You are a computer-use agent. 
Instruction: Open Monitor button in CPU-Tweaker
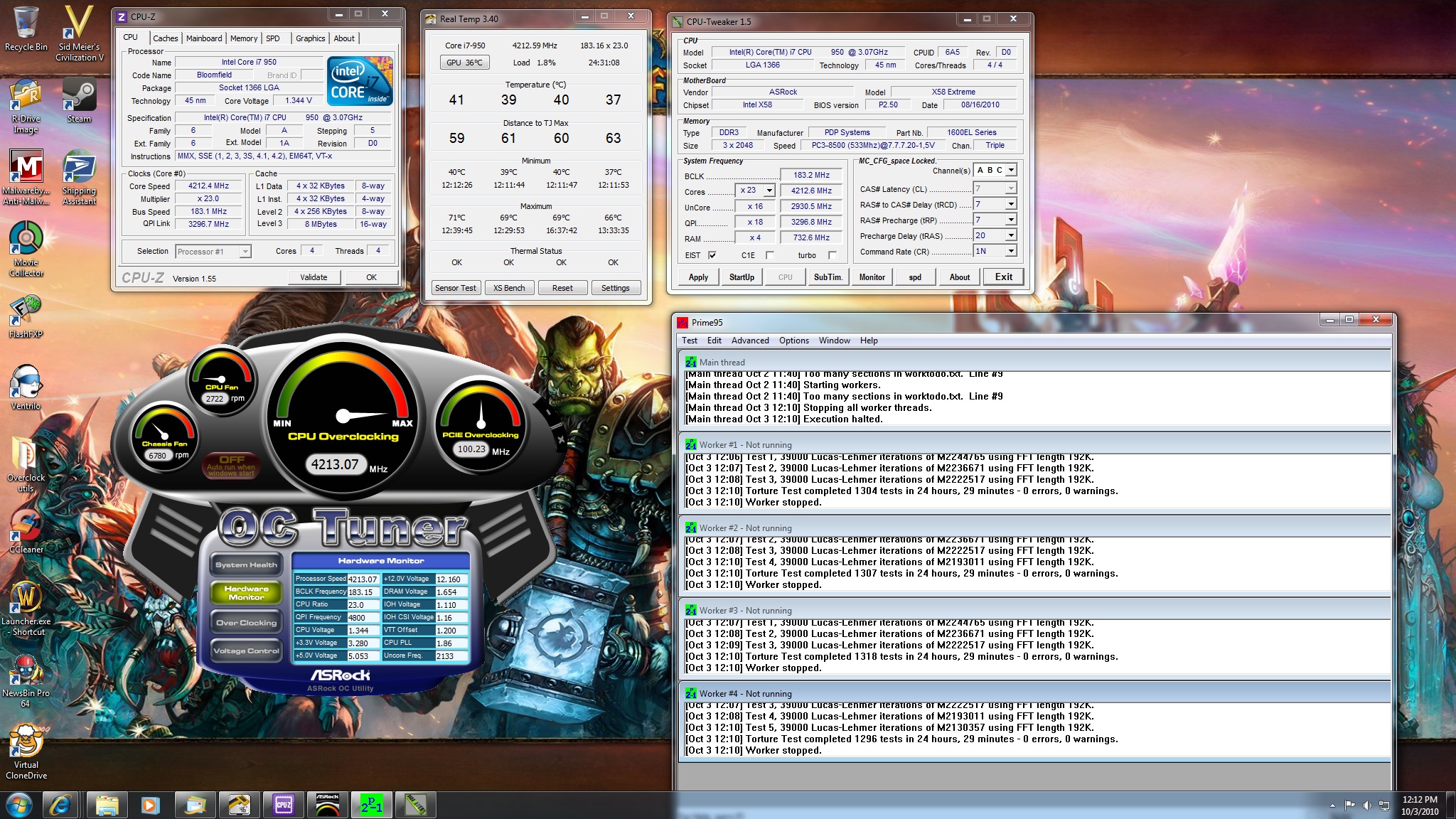(872, 277)
